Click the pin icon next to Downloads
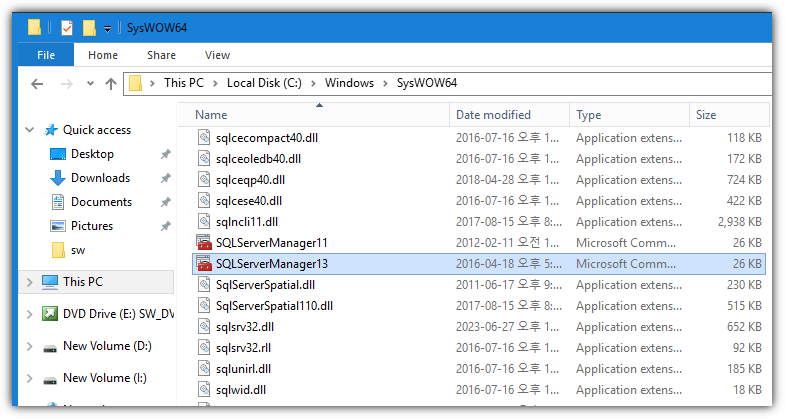The width and height of the screenshot is (785, 419). 165,178
